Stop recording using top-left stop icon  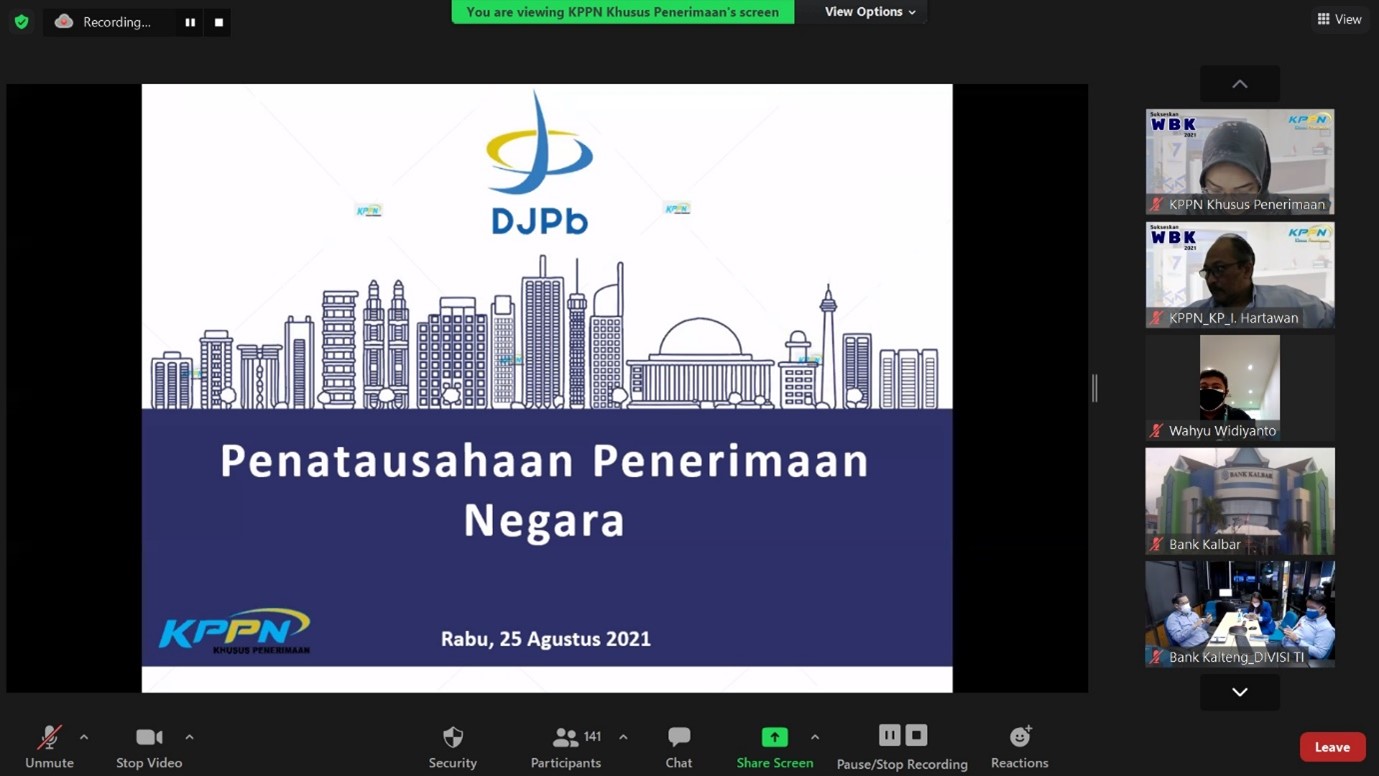[219, 22]
